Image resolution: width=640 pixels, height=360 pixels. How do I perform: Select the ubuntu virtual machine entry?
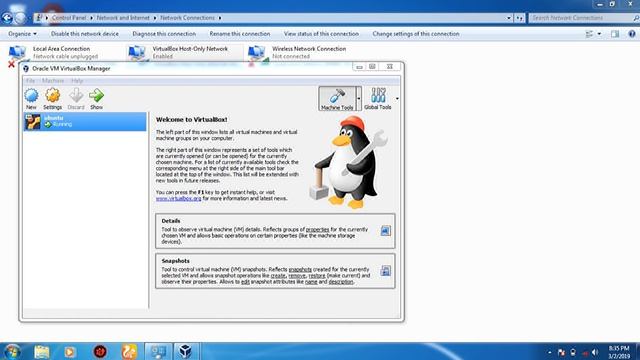[x=85, y=122]
